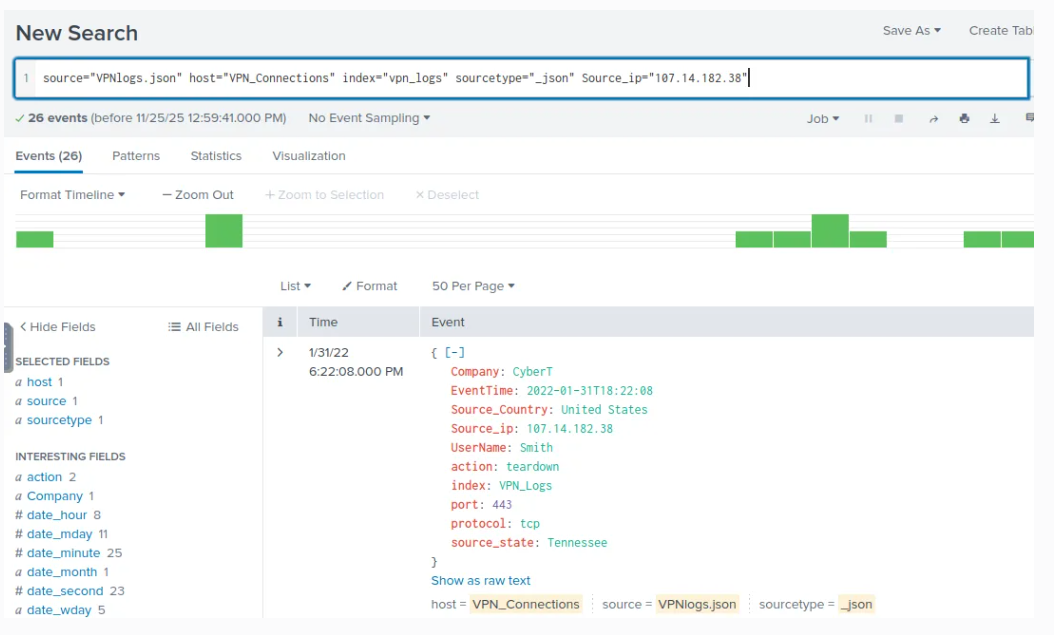Open the Format button for events
This screenshot has width=1054, height=635.
369,286
